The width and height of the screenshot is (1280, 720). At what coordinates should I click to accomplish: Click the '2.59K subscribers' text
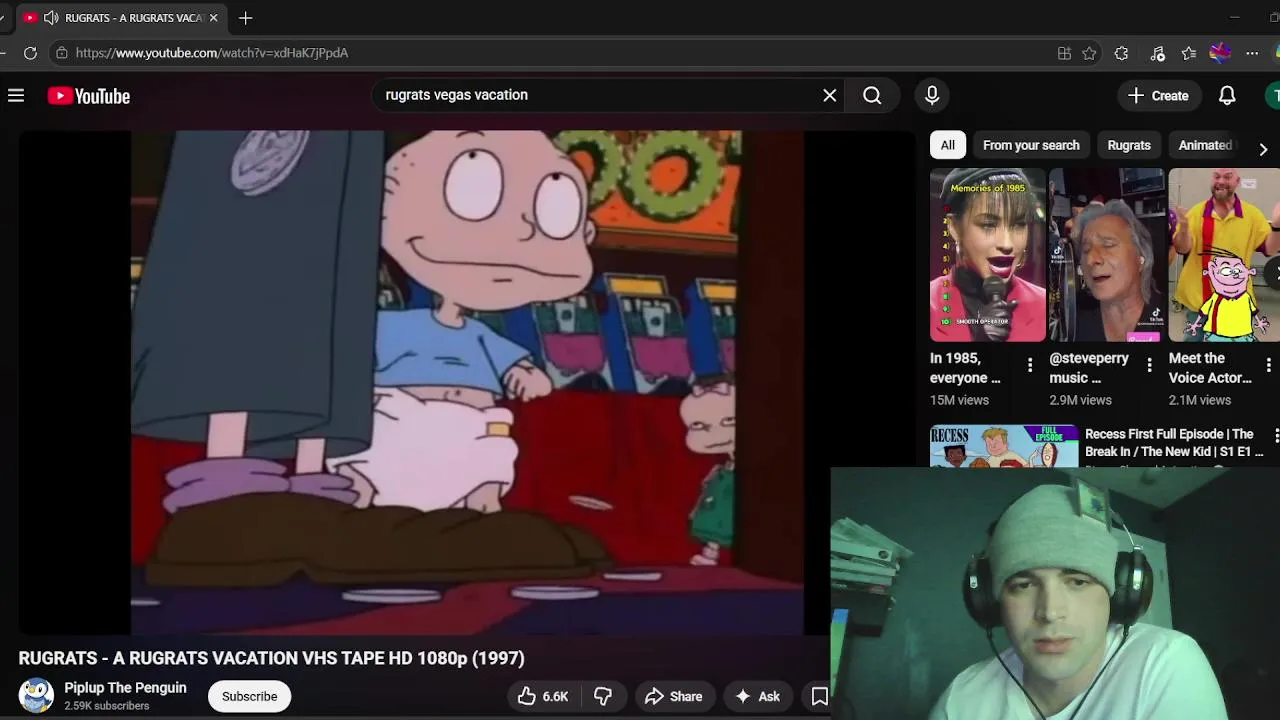(107, 706)
